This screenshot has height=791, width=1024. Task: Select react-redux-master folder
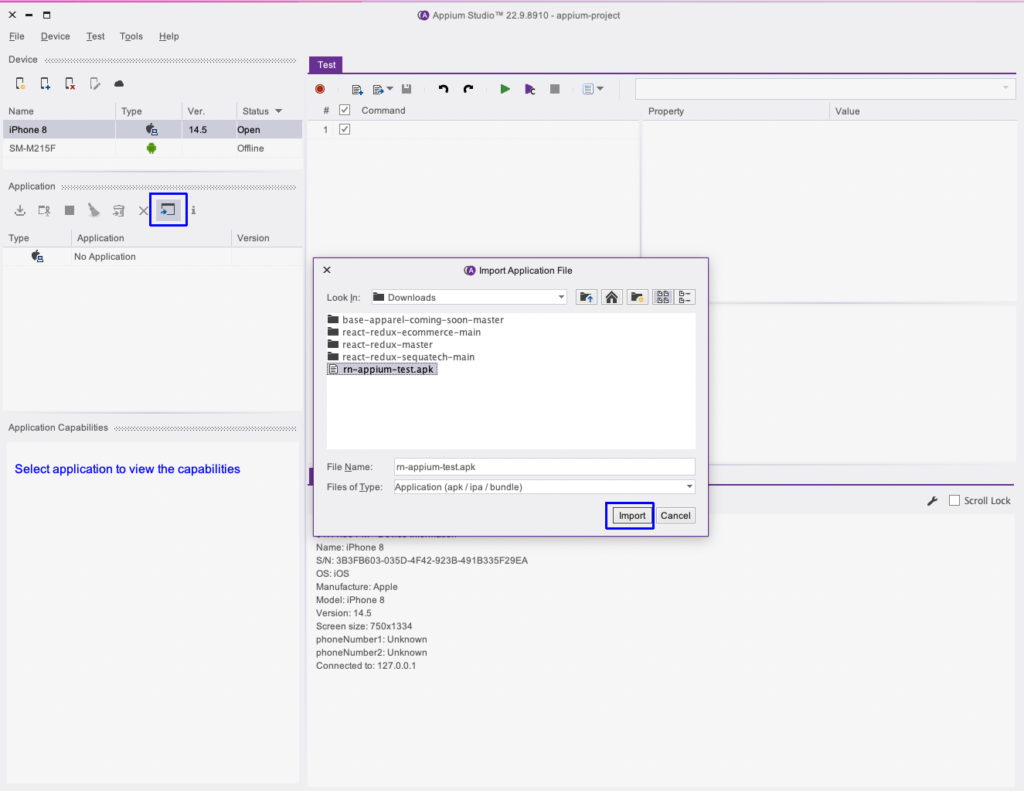[380, 344]
